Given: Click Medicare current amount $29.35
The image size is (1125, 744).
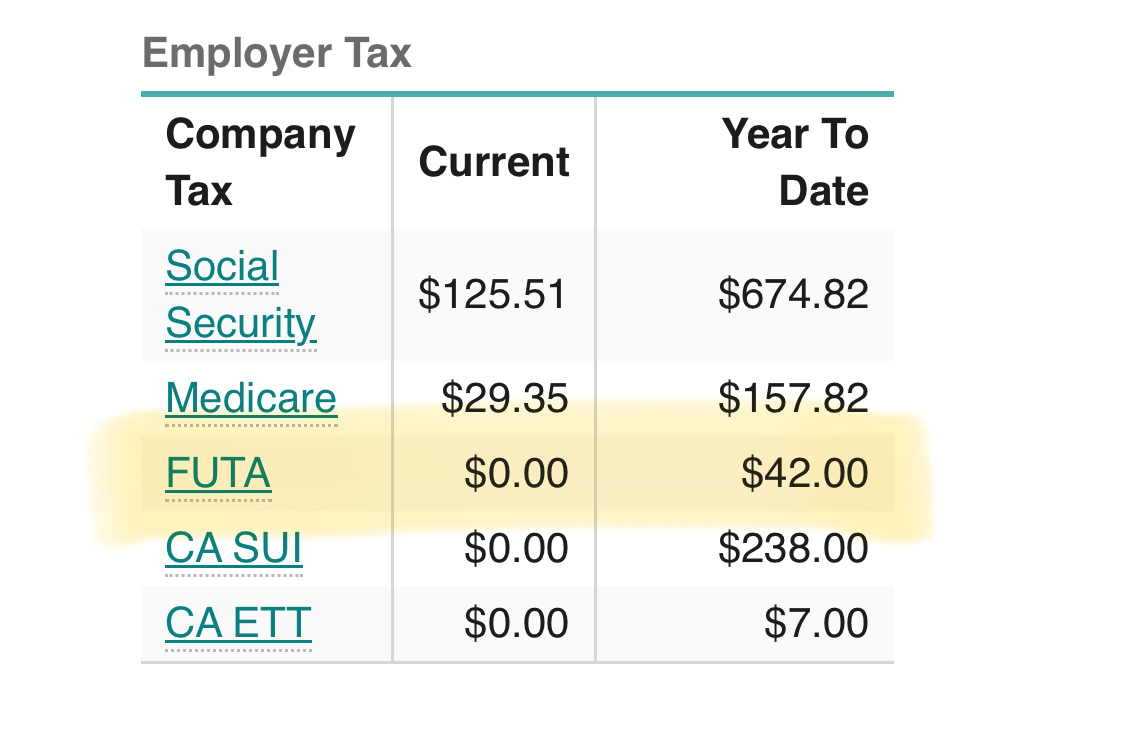Looking at the screenshot, I should click(x=504, y=398).
